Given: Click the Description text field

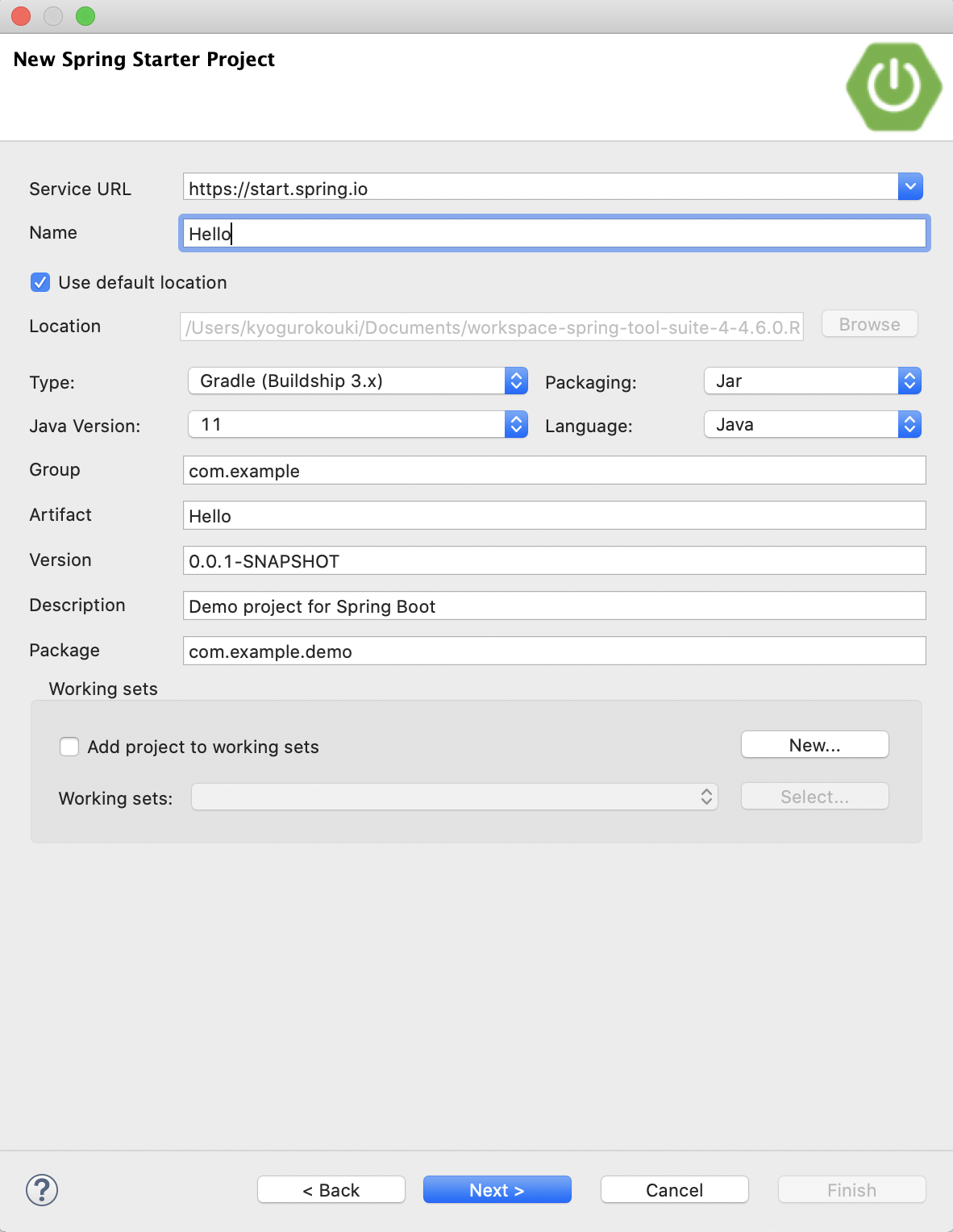Looking at the screenshot, I should point(555,606).
